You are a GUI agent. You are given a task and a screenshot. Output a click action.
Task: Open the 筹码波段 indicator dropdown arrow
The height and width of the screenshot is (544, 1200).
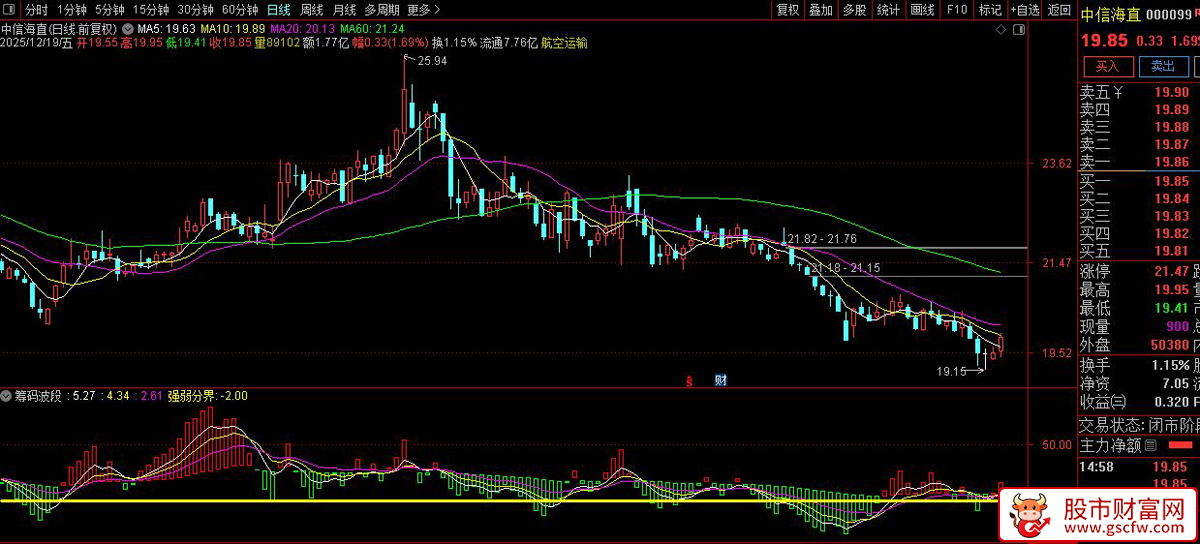(x=7, y=396)
